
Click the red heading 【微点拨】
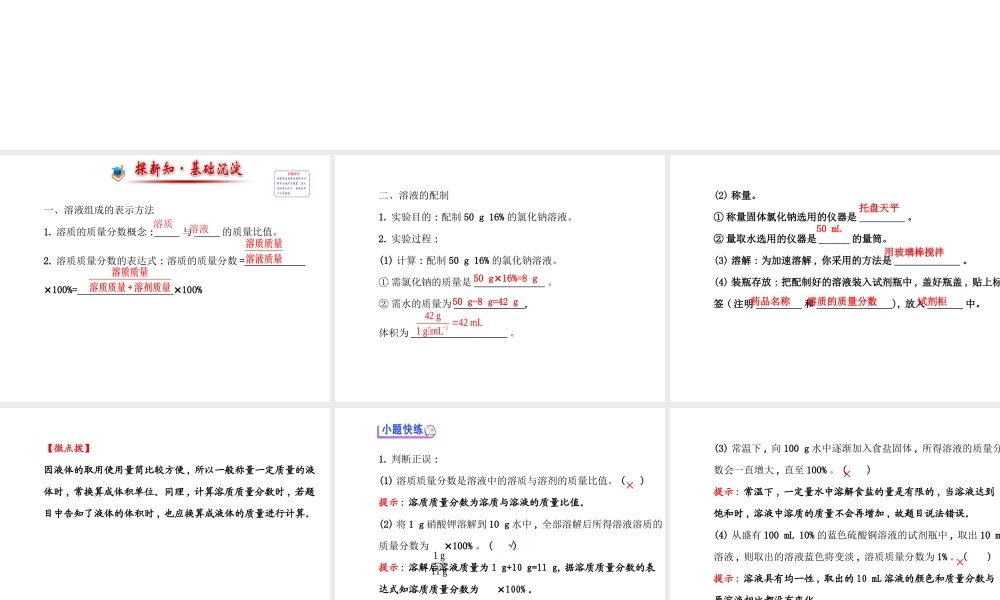pos(68,448)
